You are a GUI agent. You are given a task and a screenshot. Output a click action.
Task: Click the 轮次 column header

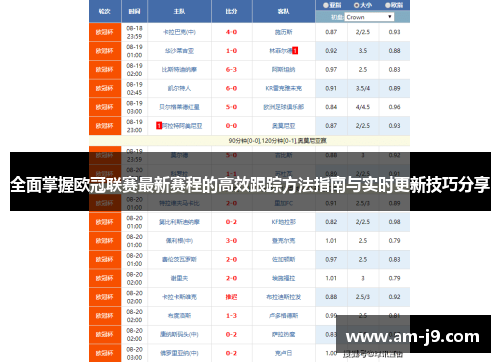(x=105, y=11)
